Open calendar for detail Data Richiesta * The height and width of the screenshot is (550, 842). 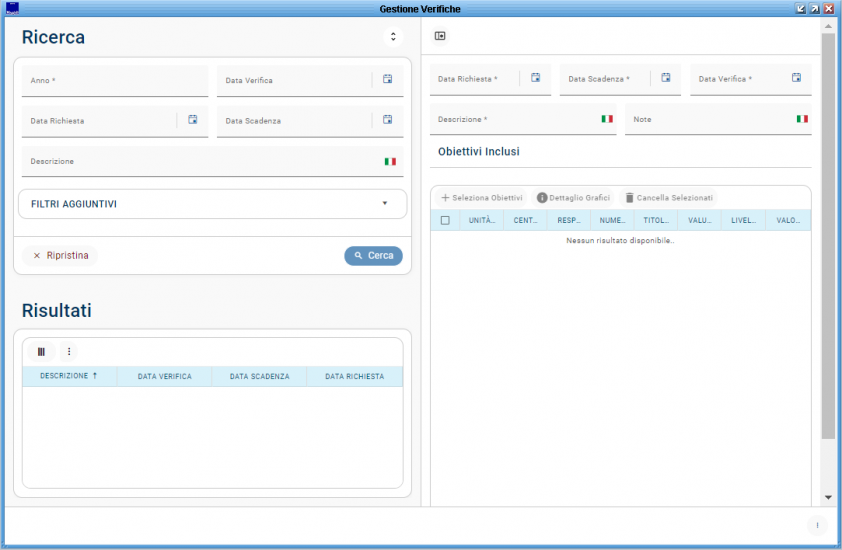(x=535, y=77)
